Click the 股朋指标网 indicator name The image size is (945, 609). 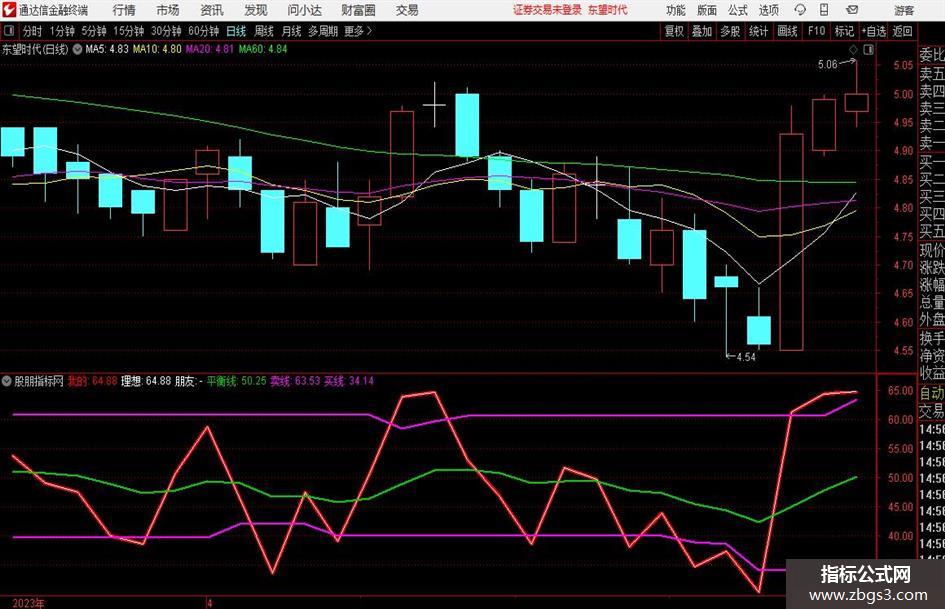39,381
